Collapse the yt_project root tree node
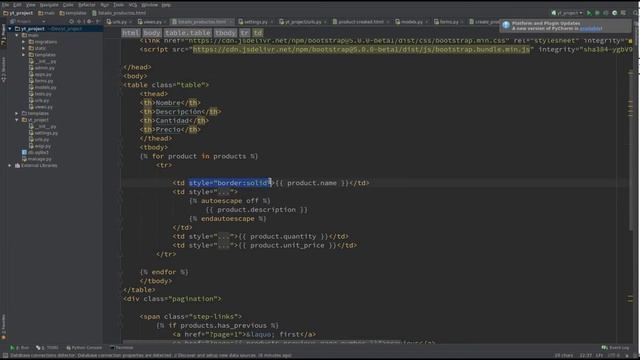The image size is (640, 360). [10, 29]
